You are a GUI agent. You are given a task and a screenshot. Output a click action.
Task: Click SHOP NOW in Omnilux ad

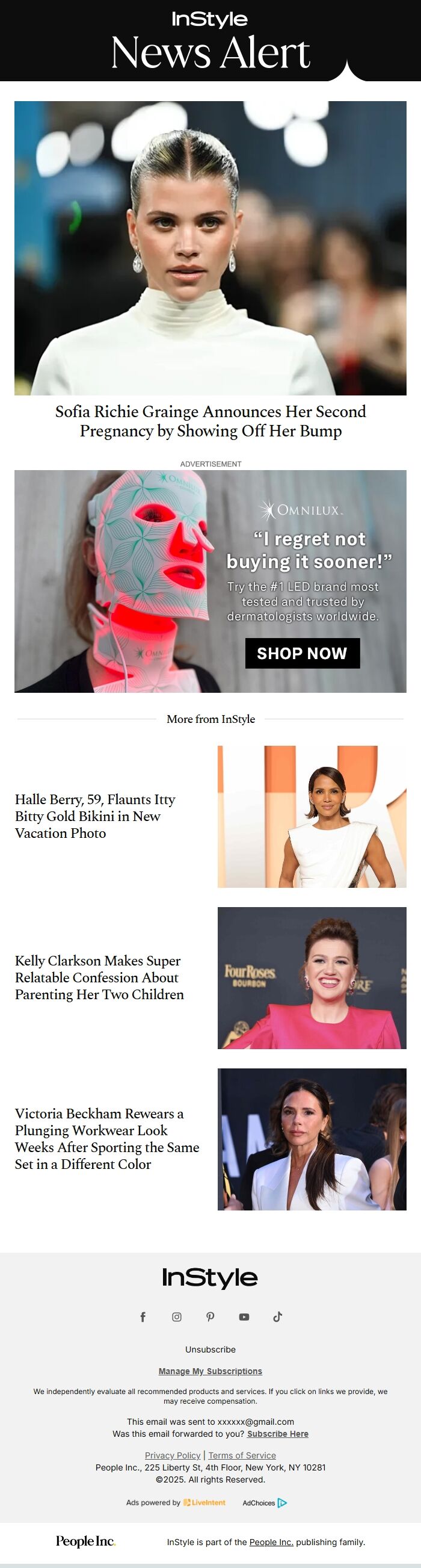pyautogui.click(x=303, y=653)
